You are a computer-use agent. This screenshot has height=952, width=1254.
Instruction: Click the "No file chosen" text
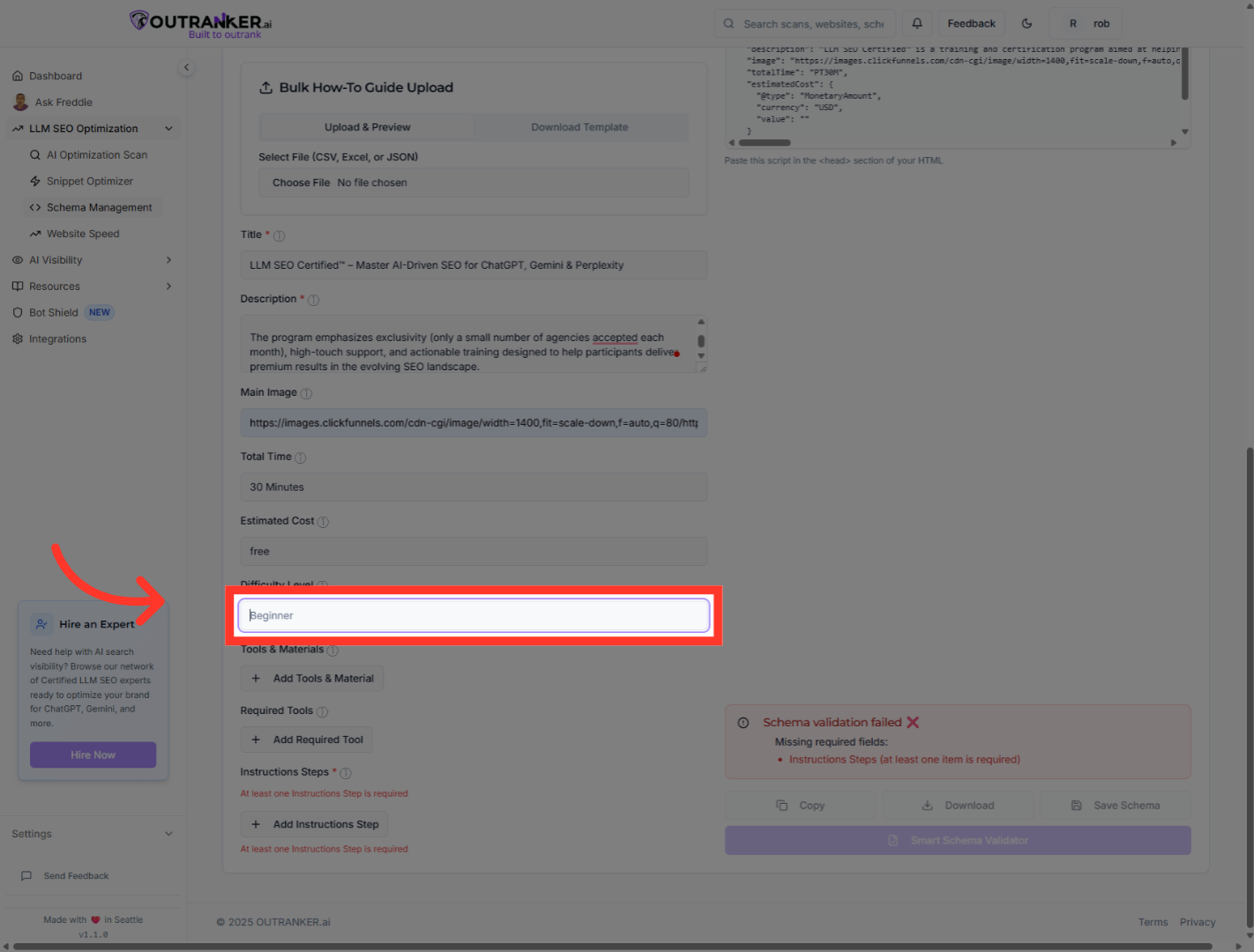372,182
